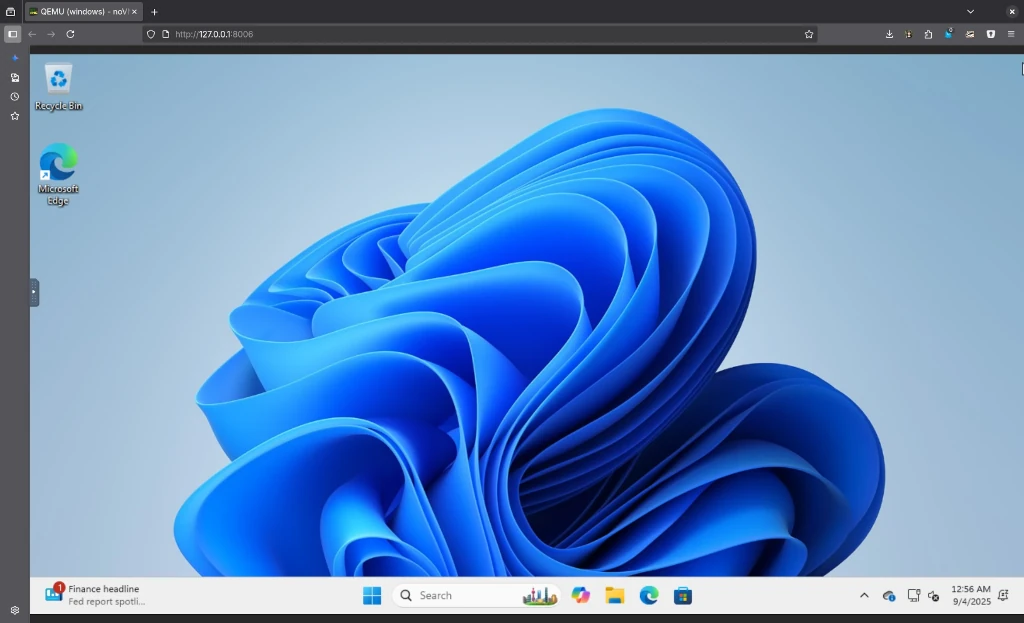
Task: Click the browser Back arrow
Action: pos(32,34)
